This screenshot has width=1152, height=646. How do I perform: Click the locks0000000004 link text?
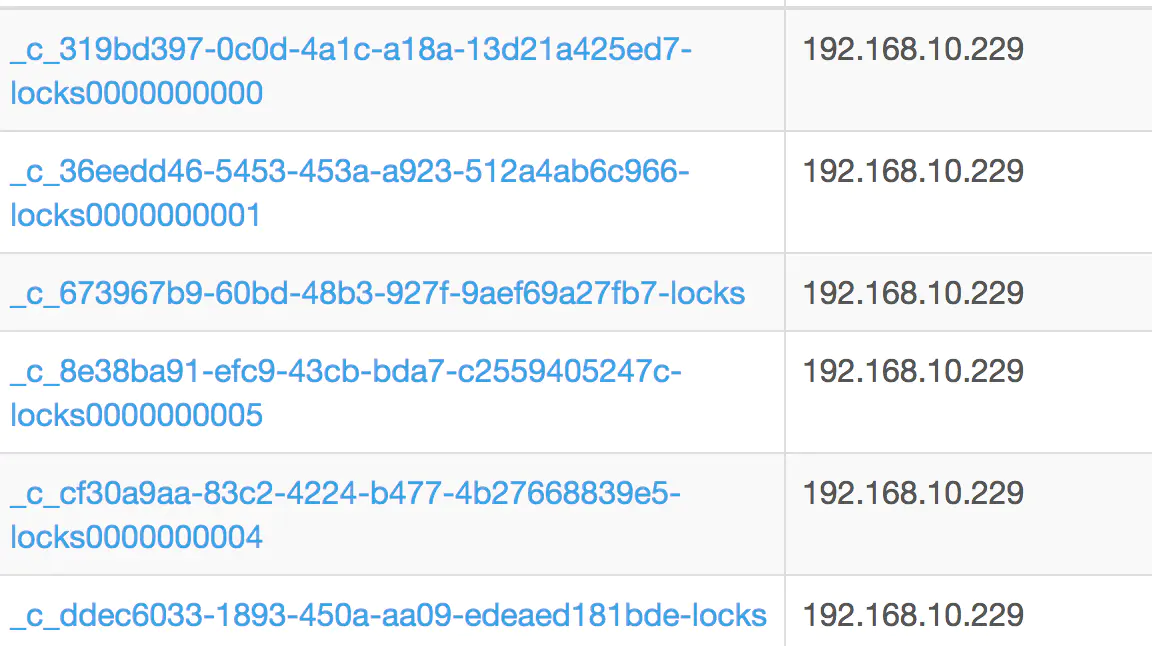pyautogui.click(x=137, y=537)
